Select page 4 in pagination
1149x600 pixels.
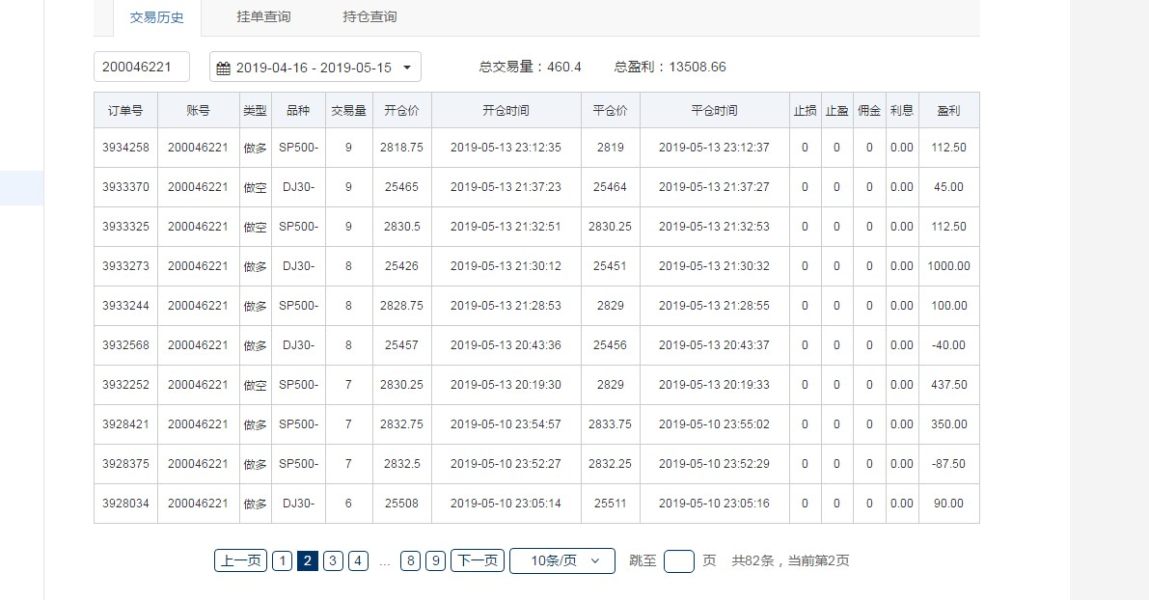[x=358, y=561]
